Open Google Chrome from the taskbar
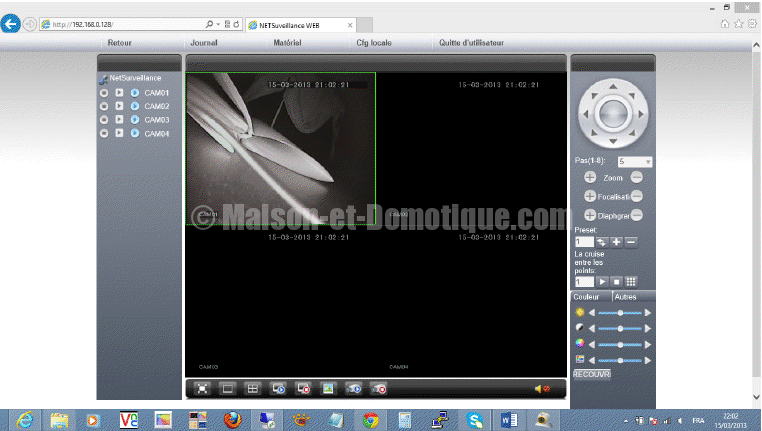 click(370, 420)
